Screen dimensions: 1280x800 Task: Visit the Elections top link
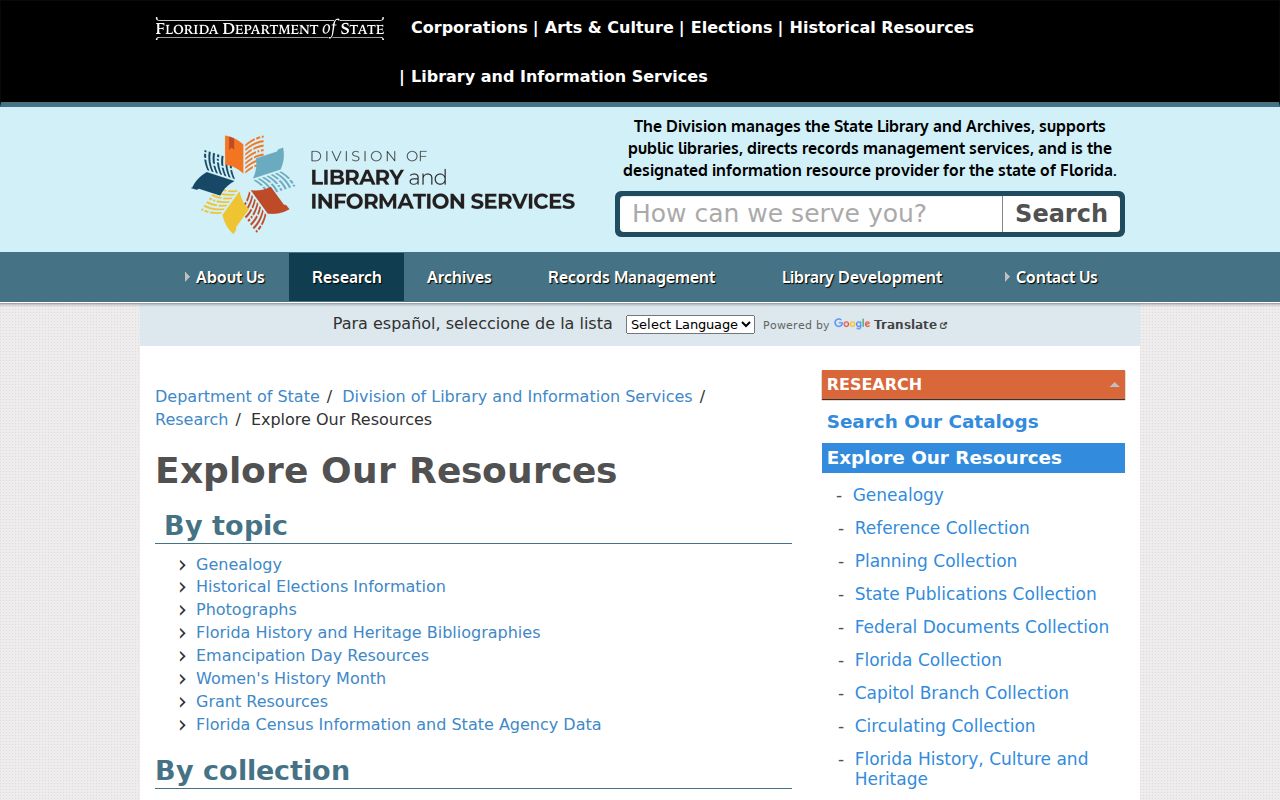pyautogui.click(x=731, y=27)
